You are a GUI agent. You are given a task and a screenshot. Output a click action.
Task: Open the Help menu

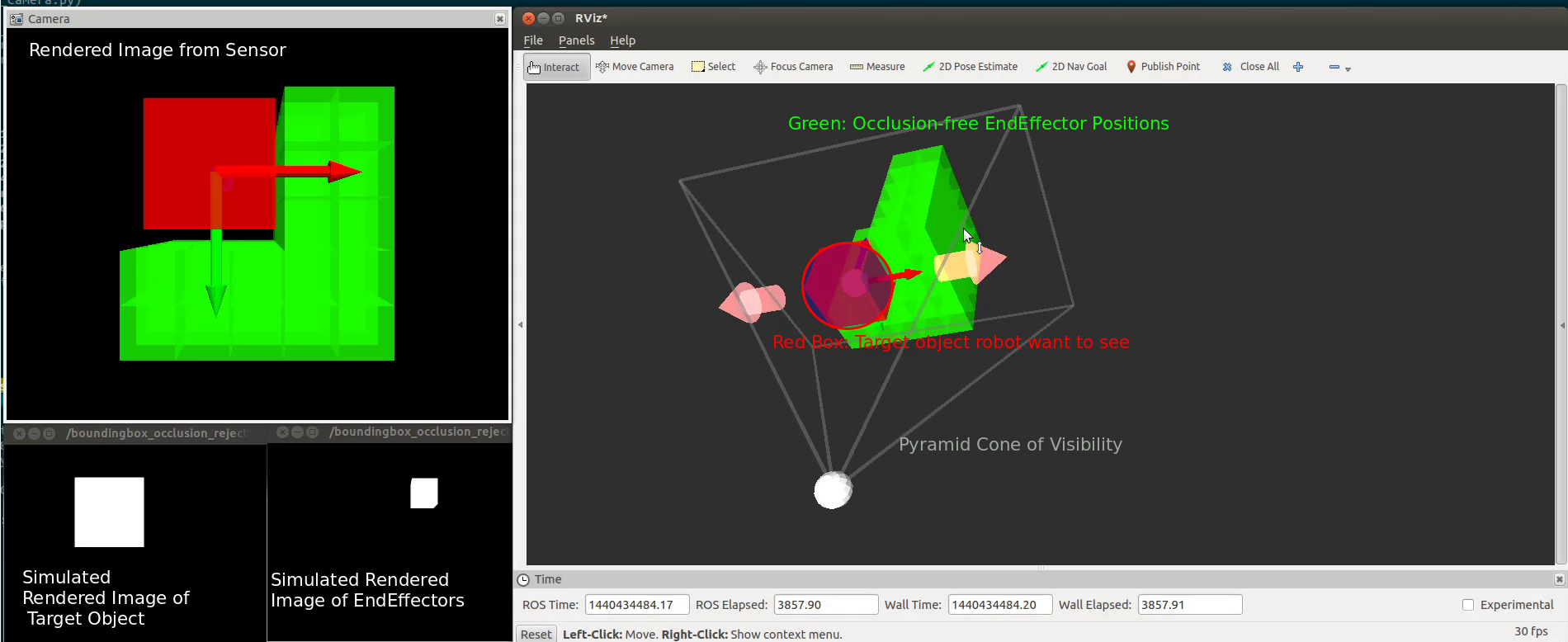(x=622, y=40)
